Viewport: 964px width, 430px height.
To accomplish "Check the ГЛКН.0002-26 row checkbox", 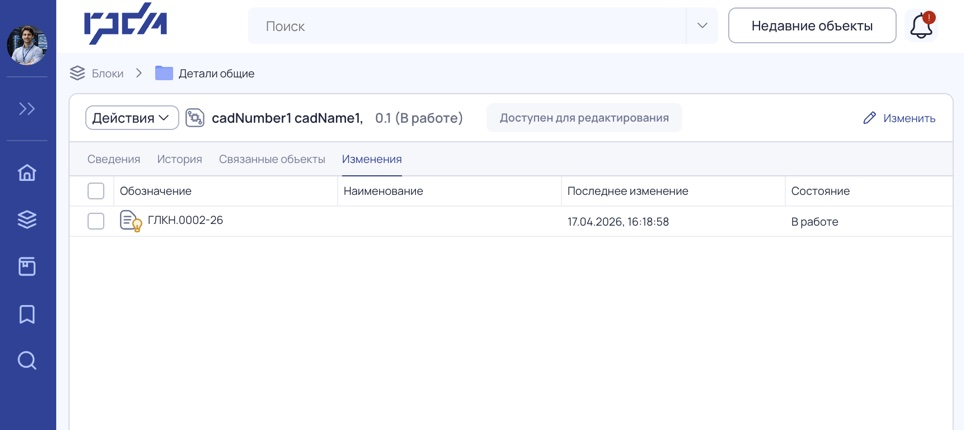I will (x=96, y=221).
